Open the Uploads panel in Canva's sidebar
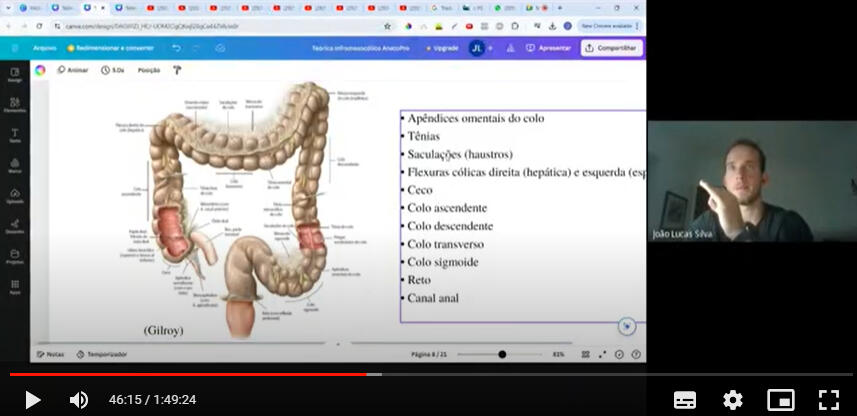Image resolution: width=857 pixels, height=416 pixels. tap(15, 196)
